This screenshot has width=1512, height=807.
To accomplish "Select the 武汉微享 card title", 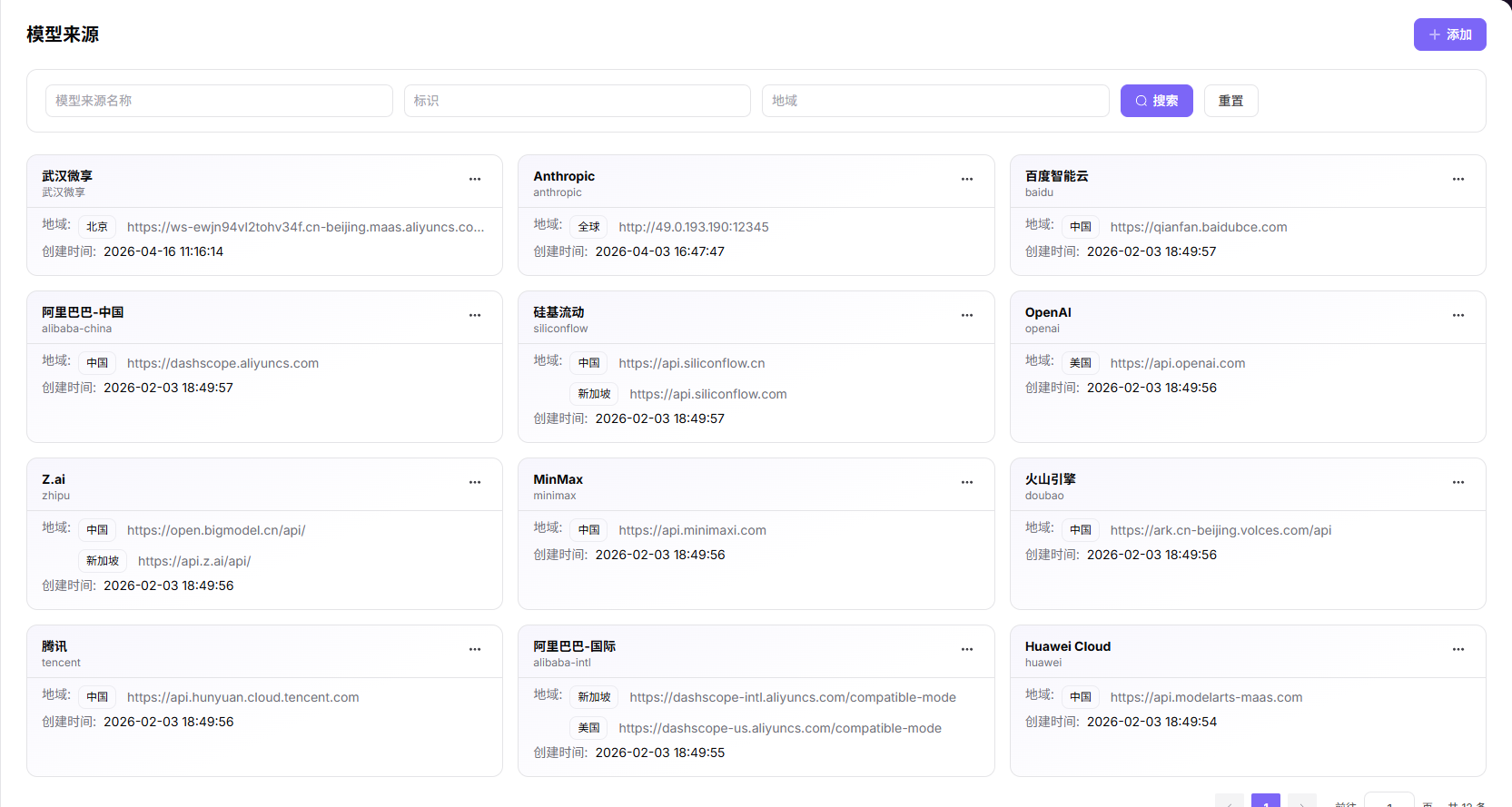I will click(x=67, y=176).
